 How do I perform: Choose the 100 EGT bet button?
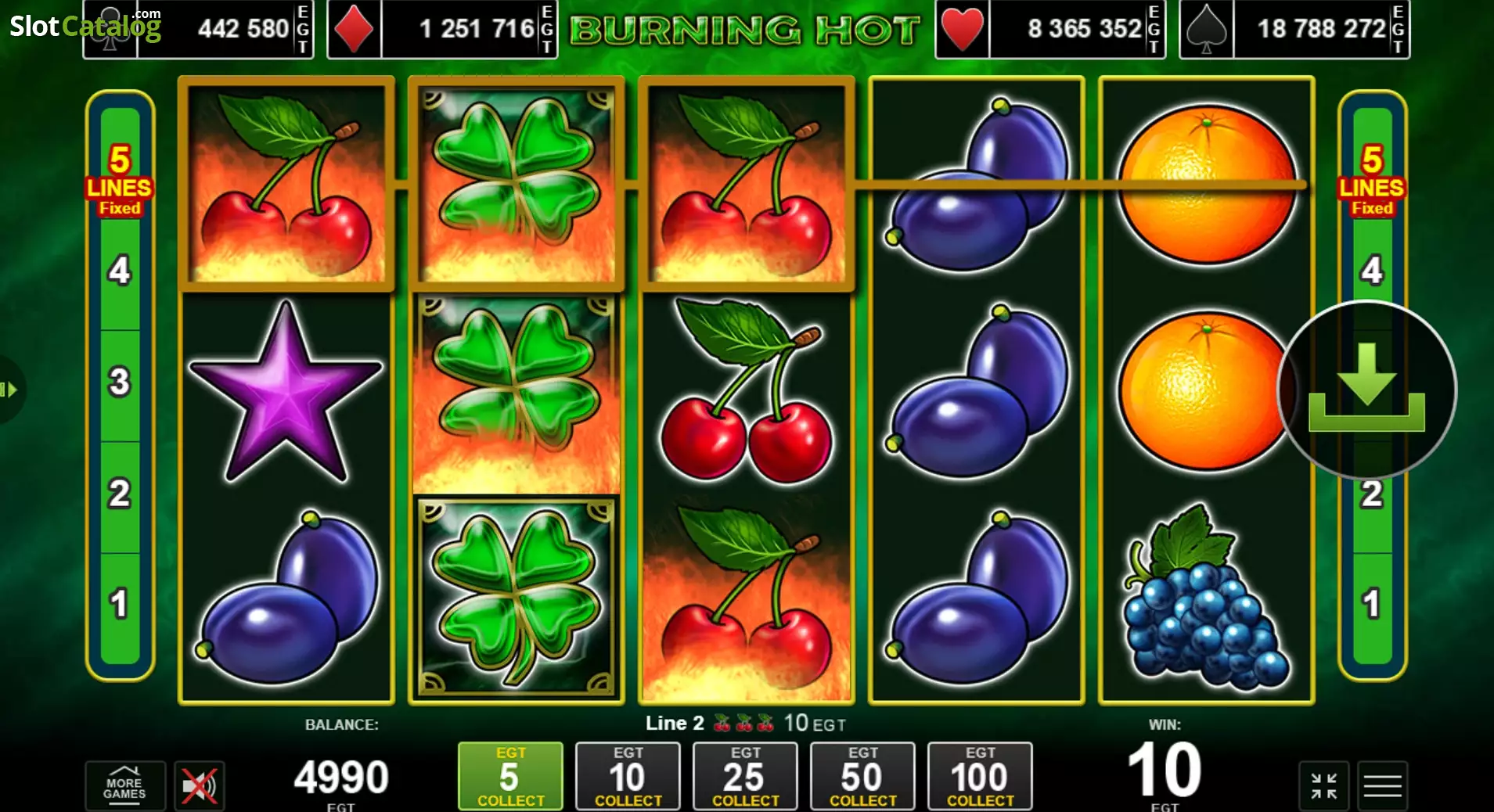[980, 776]
